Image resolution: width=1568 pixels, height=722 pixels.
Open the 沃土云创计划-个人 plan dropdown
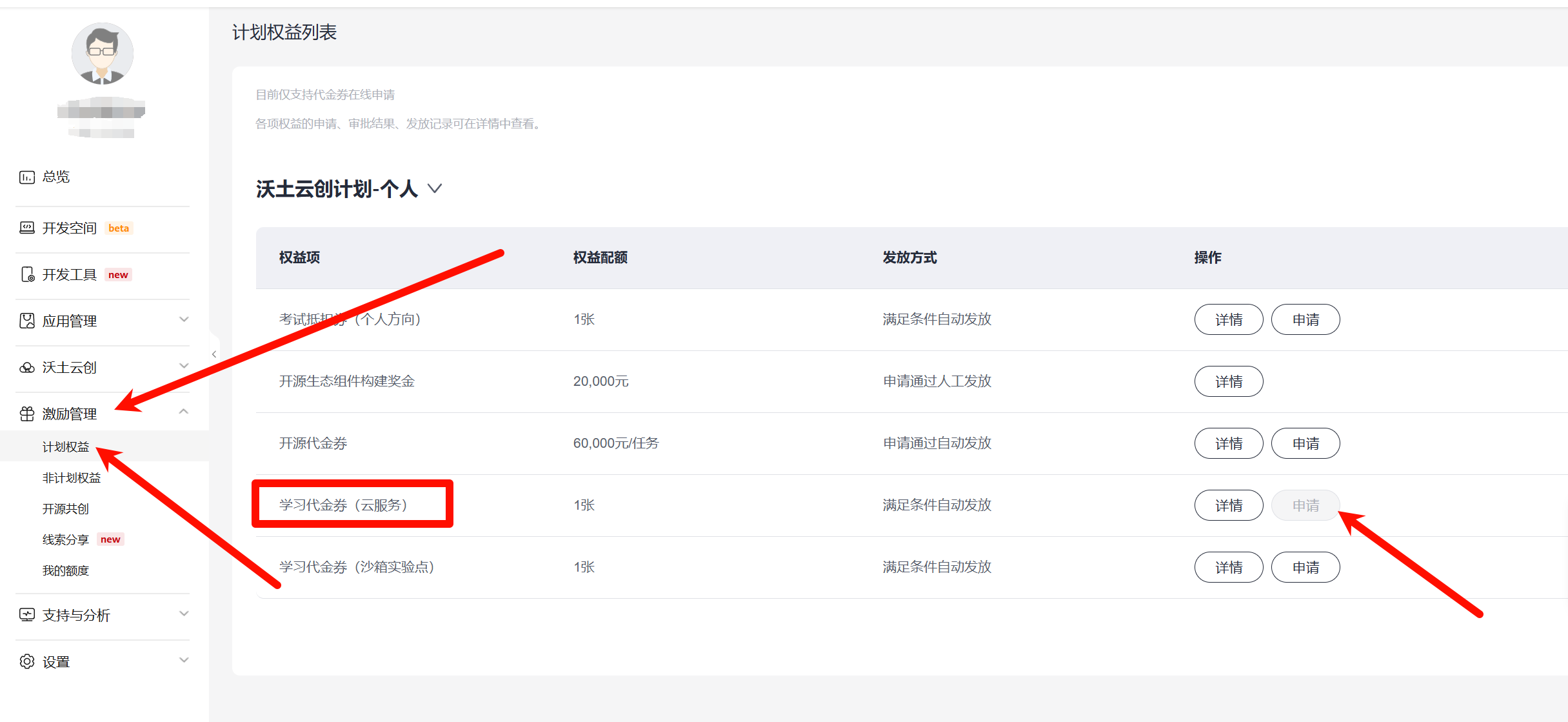(435, 188)
